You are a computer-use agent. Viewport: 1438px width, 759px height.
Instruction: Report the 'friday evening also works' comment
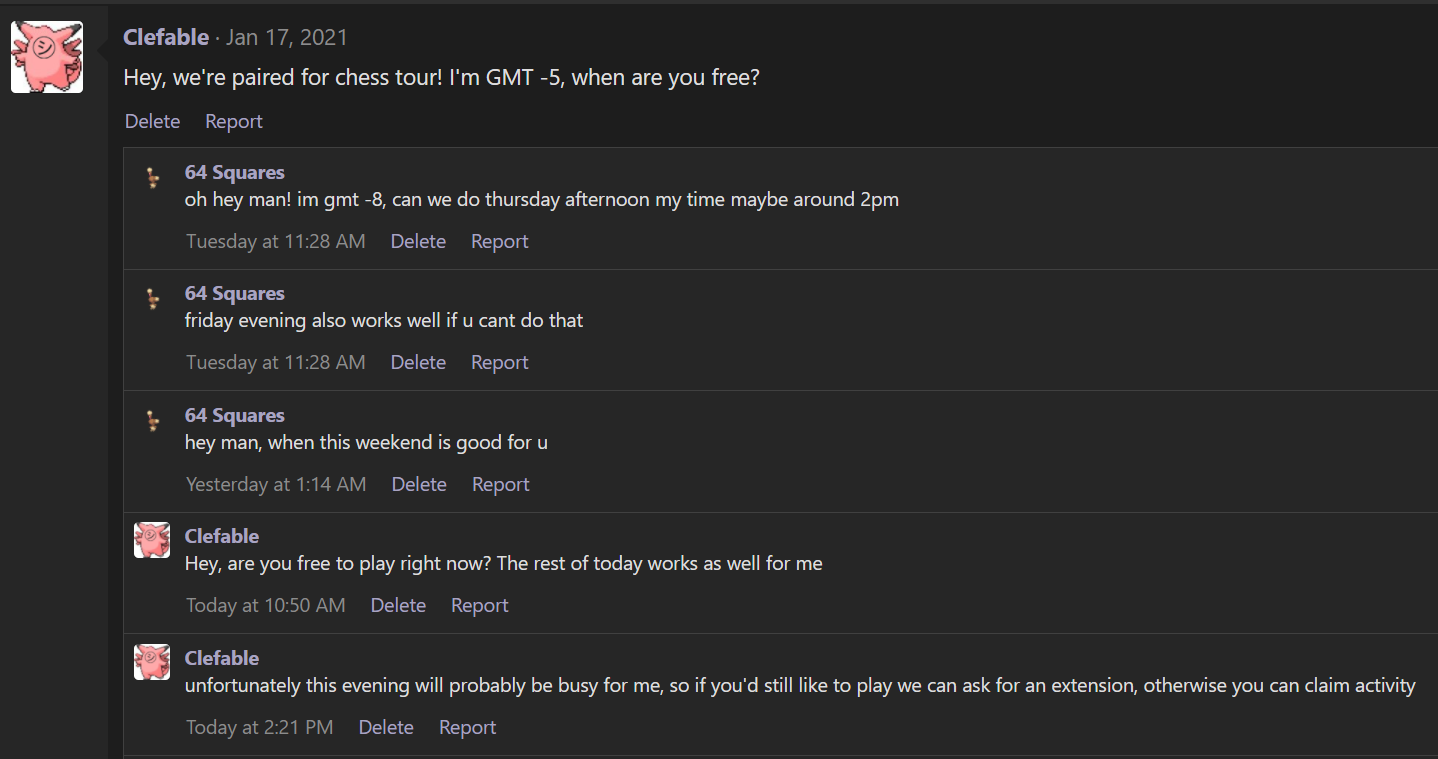(500, 362)
